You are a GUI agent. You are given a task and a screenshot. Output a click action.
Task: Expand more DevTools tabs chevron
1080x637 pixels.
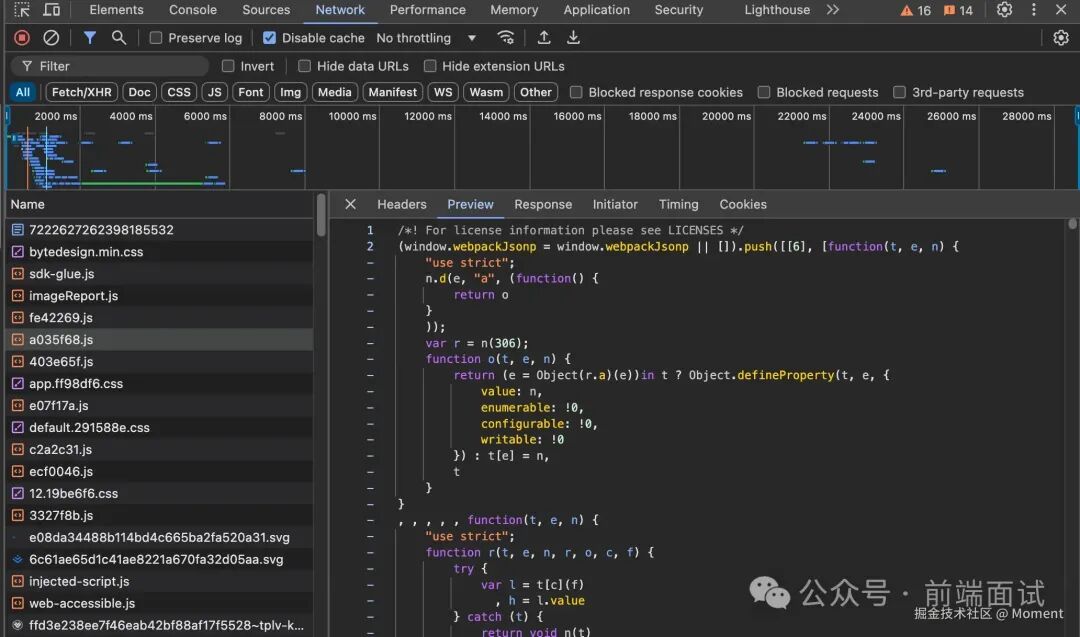(x=832, y=10)
